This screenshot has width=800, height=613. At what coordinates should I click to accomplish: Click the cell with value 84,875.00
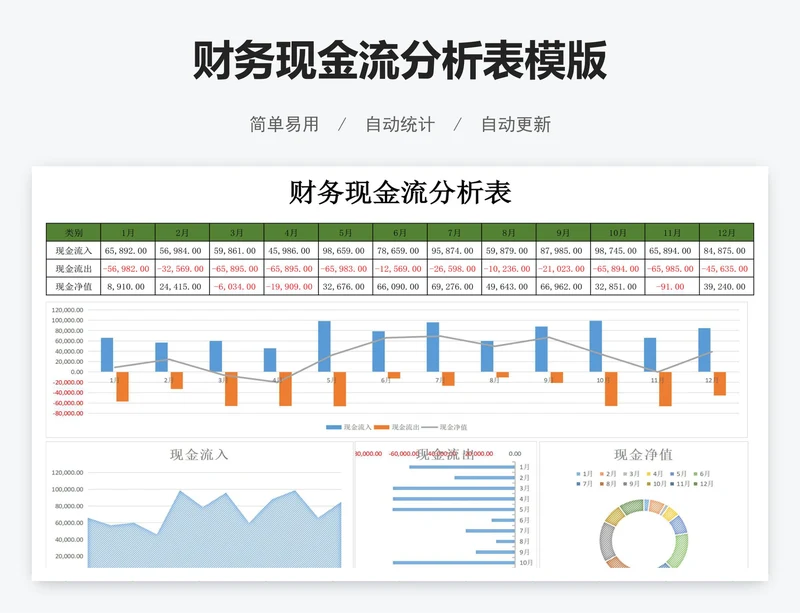pos(727,251)
